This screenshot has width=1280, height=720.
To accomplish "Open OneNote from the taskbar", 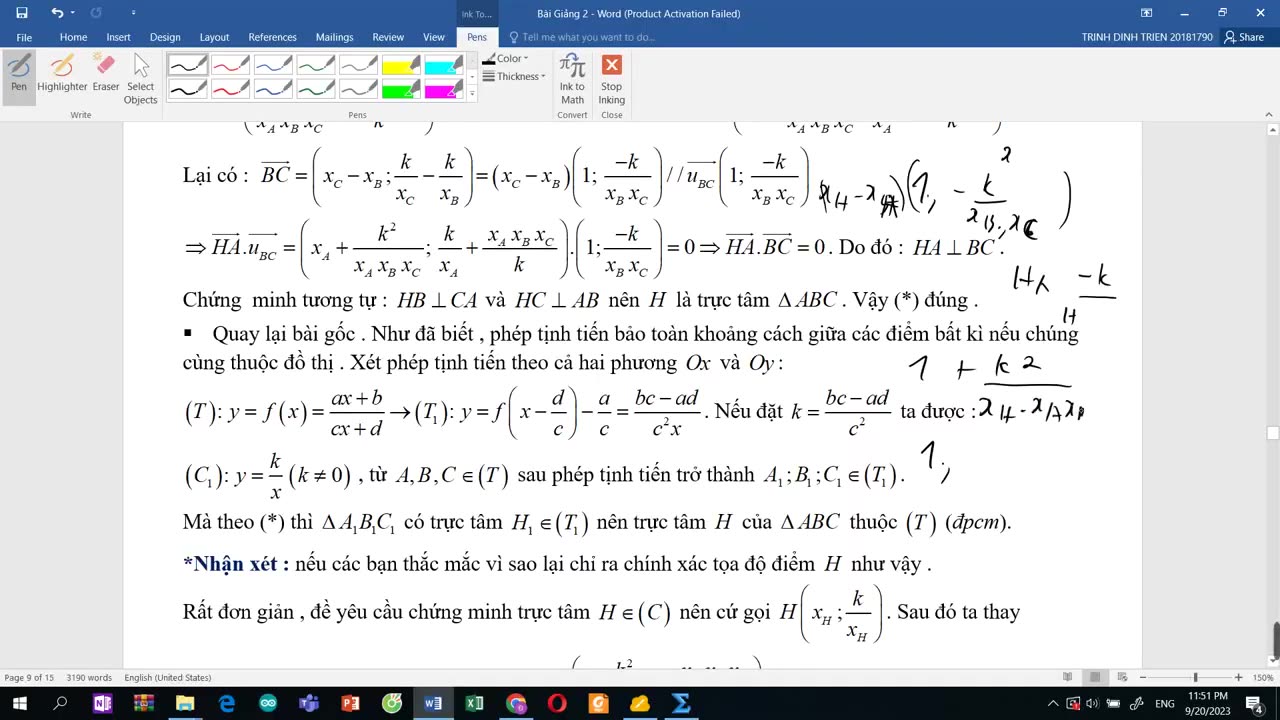I will 102,704.
